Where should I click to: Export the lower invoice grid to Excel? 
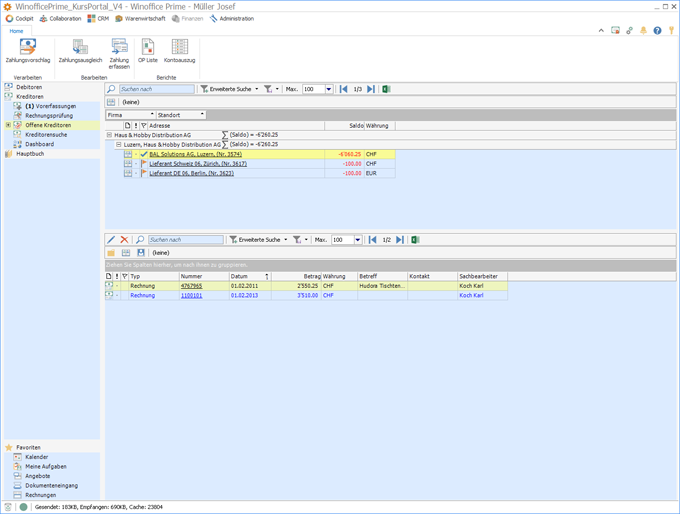pyautogui.click(x=415, y=239)
